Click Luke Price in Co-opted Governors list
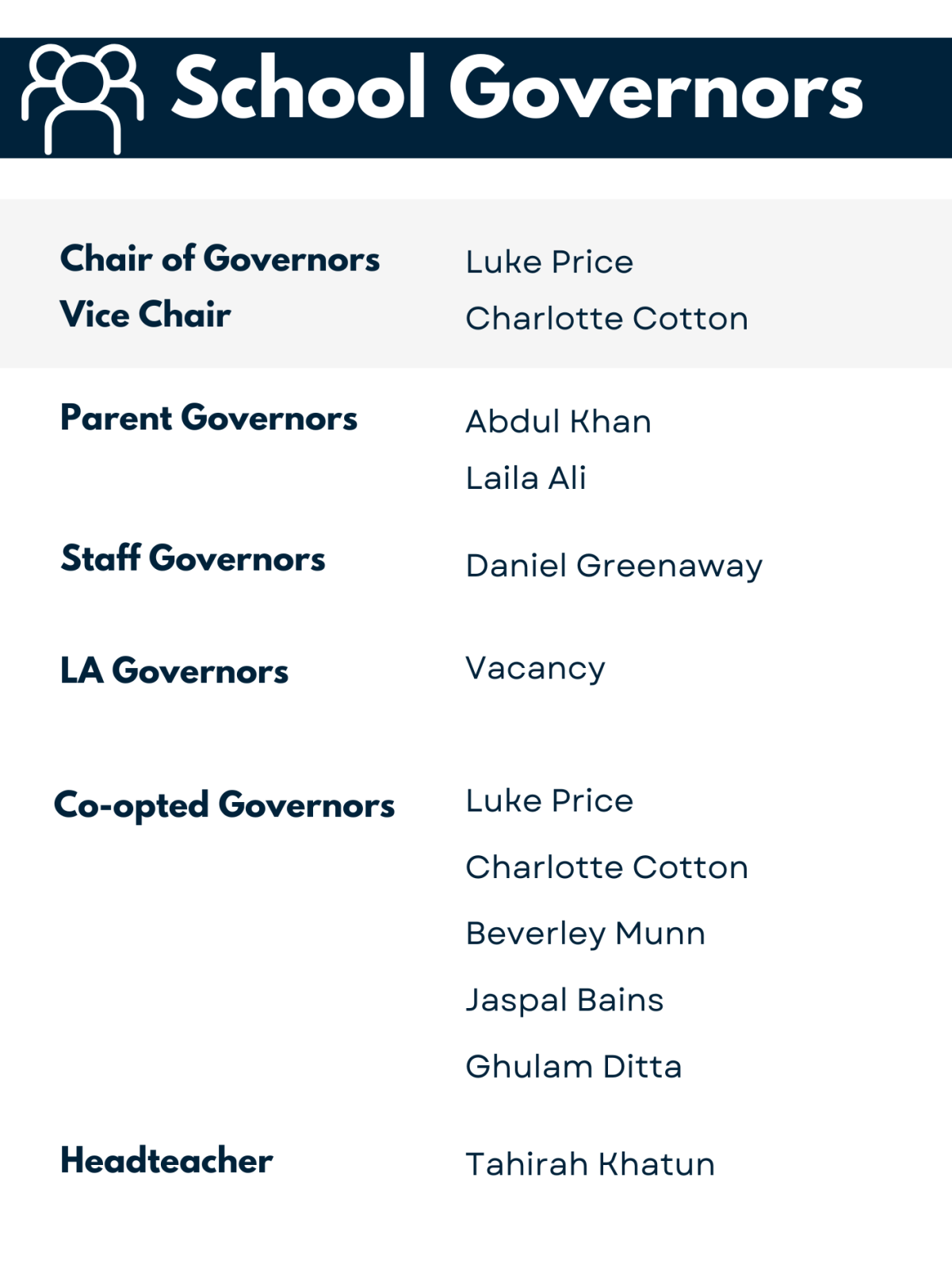The width and height of the screenshot is (952, 1268). 549,801
